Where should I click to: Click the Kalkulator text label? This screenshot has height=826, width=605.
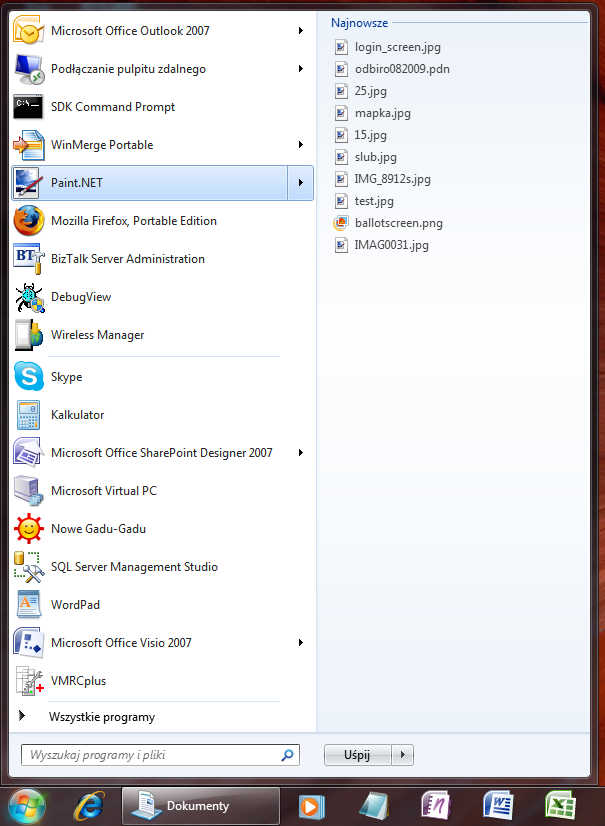[x=77, y=415]
